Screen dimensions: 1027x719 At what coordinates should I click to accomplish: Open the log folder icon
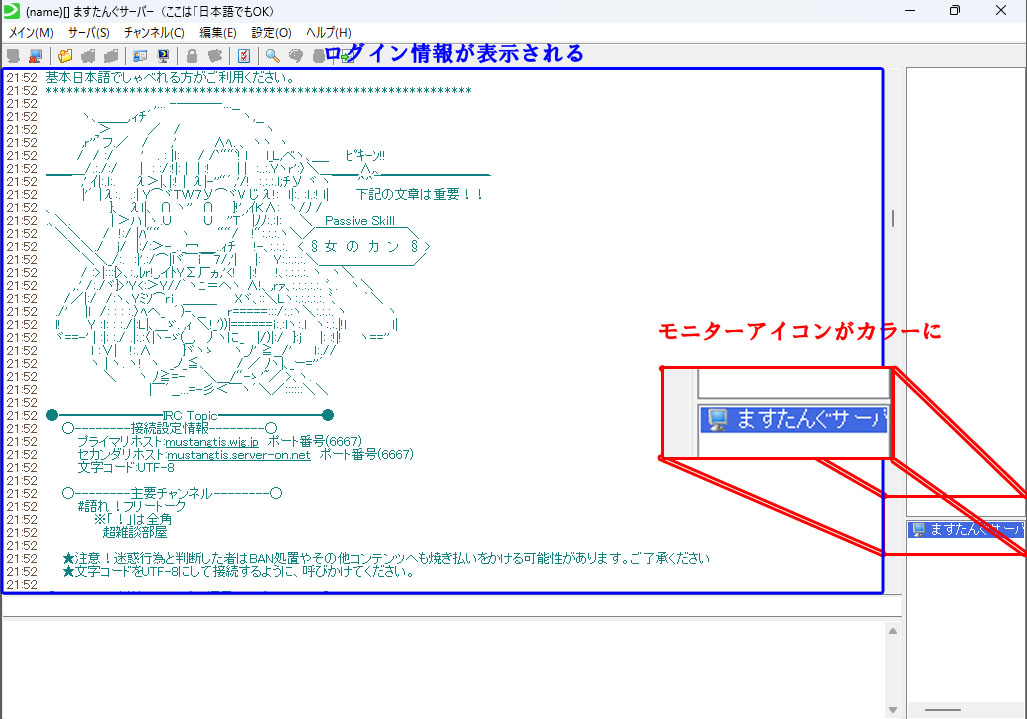click(x=65, y=56)
